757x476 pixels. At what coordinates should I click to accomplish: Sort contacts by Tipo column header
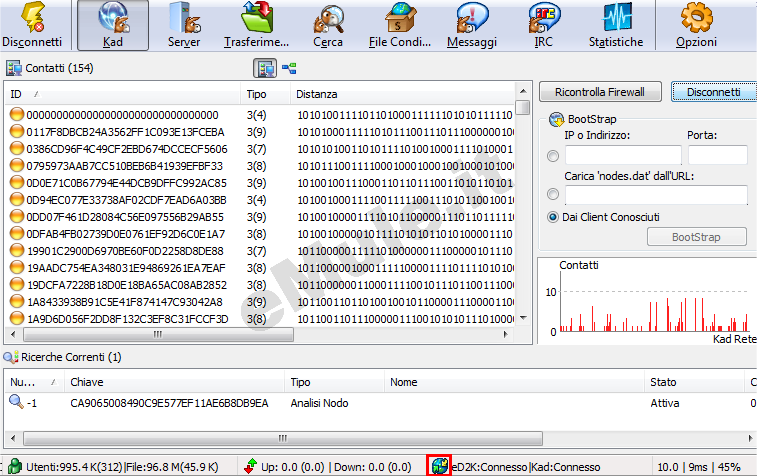tap(266, 94)
